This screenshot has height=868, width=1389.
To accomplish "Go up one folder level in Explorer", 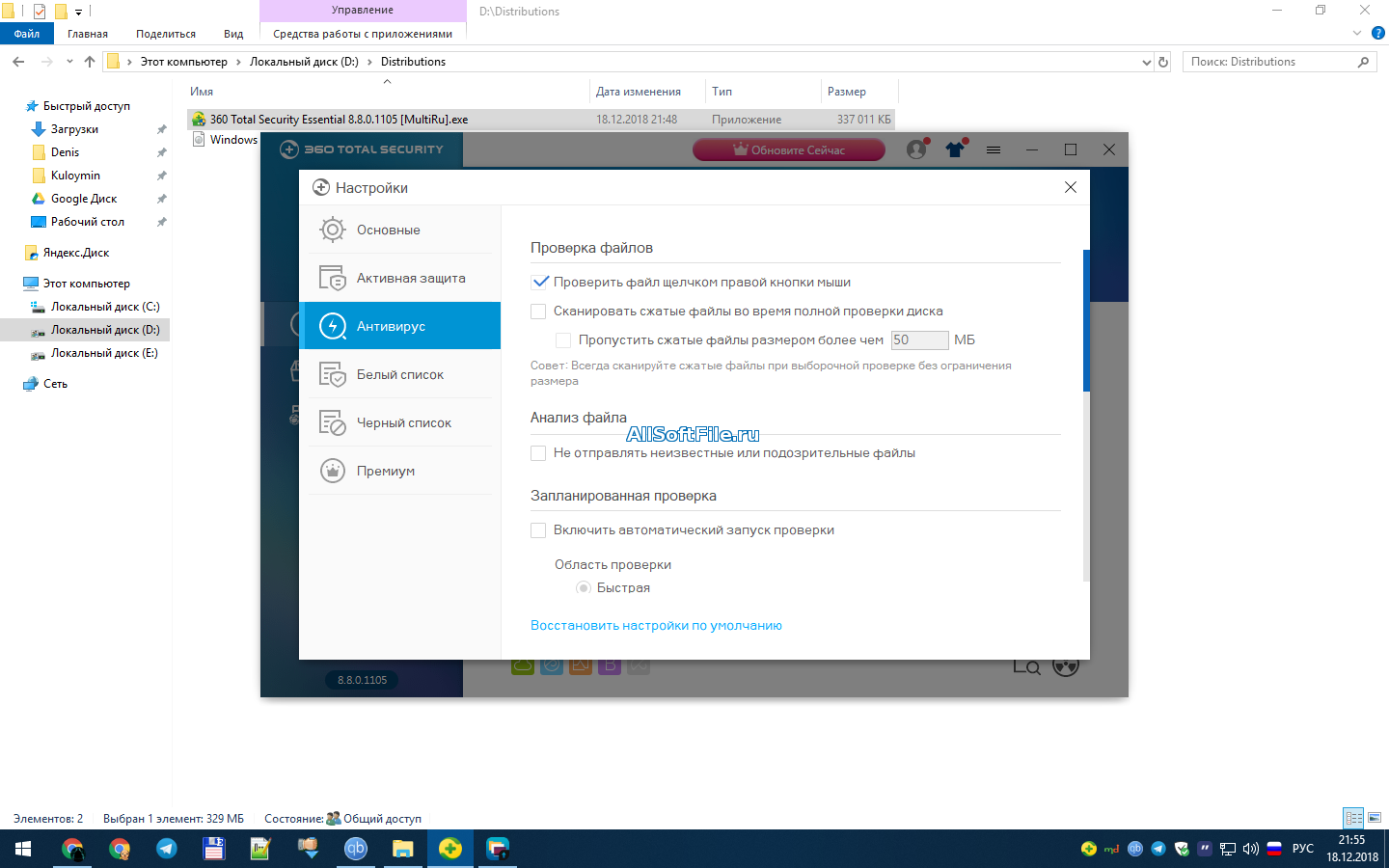I will click(90, 62).
